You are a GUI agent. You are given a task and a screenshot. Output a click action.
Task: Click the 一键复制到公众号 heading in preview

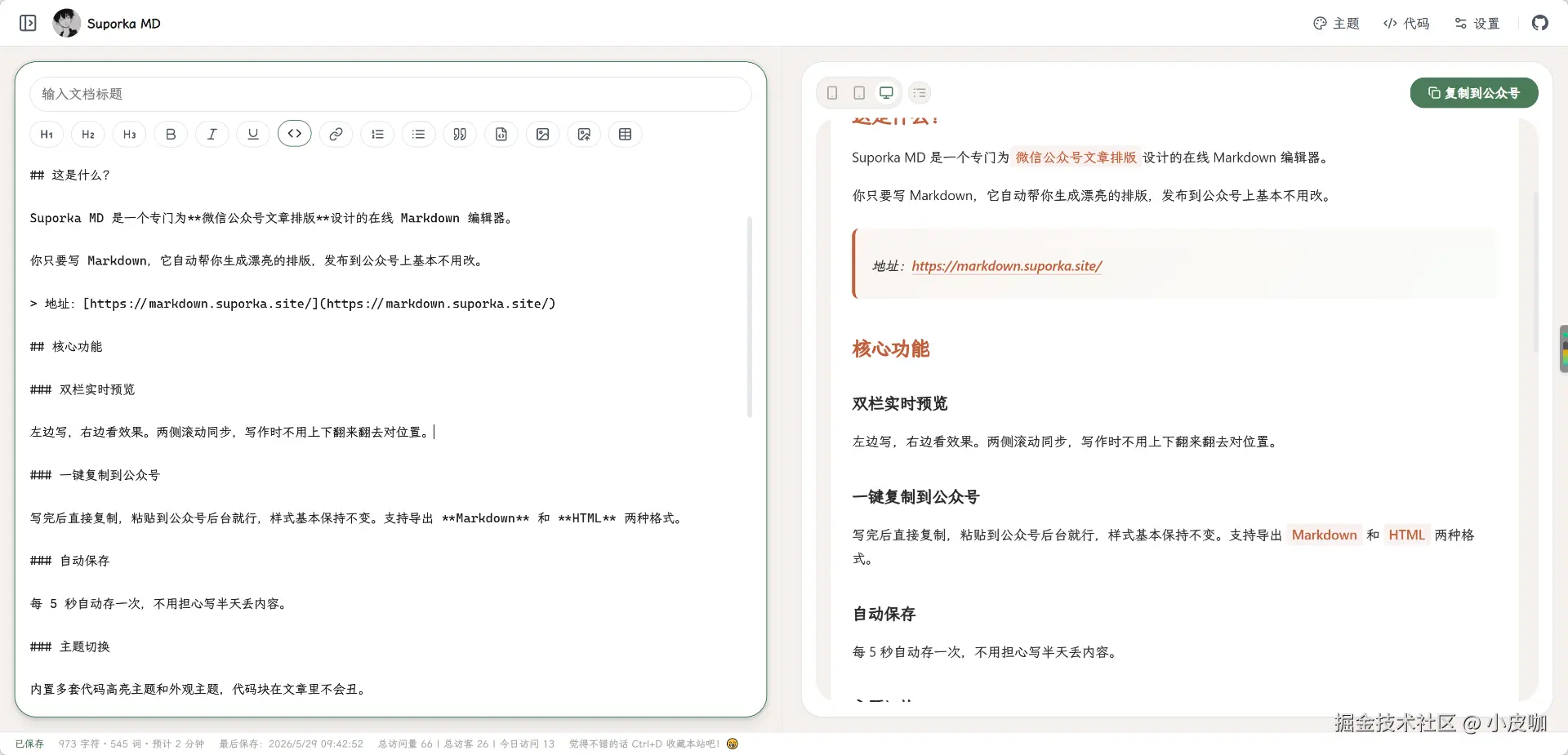click(x=915, y=497)
